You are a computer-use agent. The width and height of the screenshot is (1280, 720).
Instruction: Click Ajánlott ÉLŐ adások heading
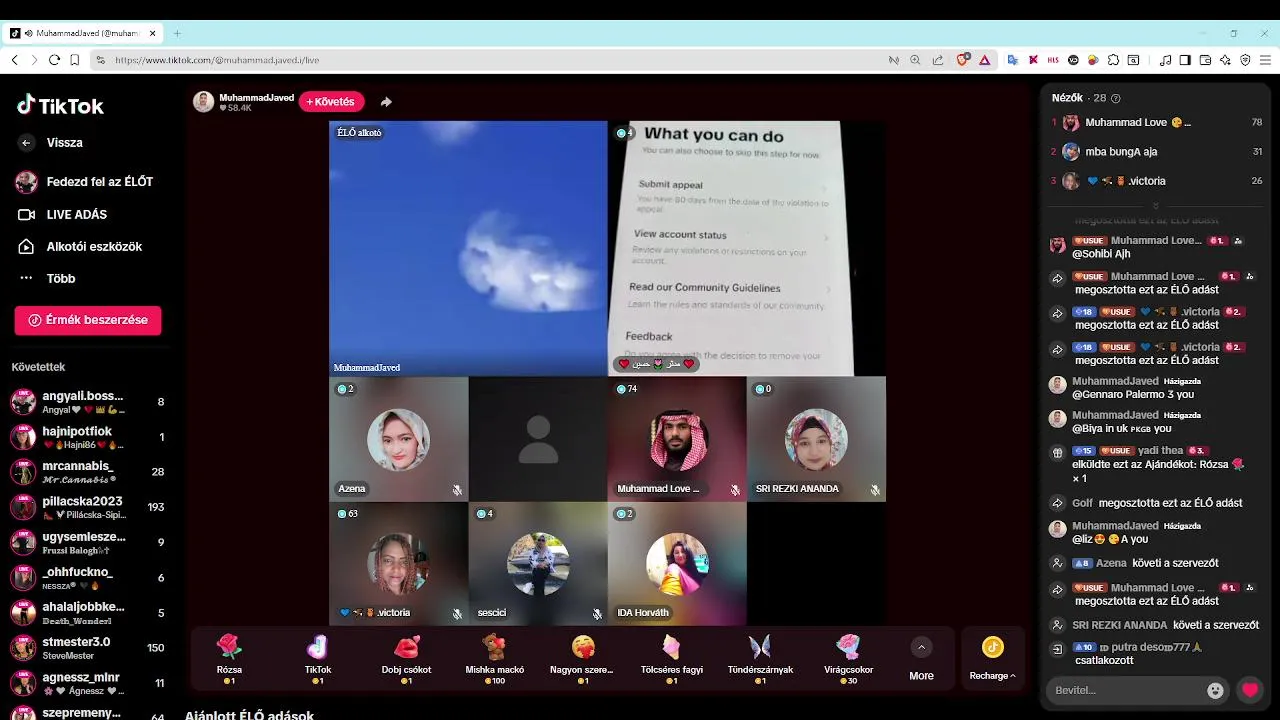249,715
